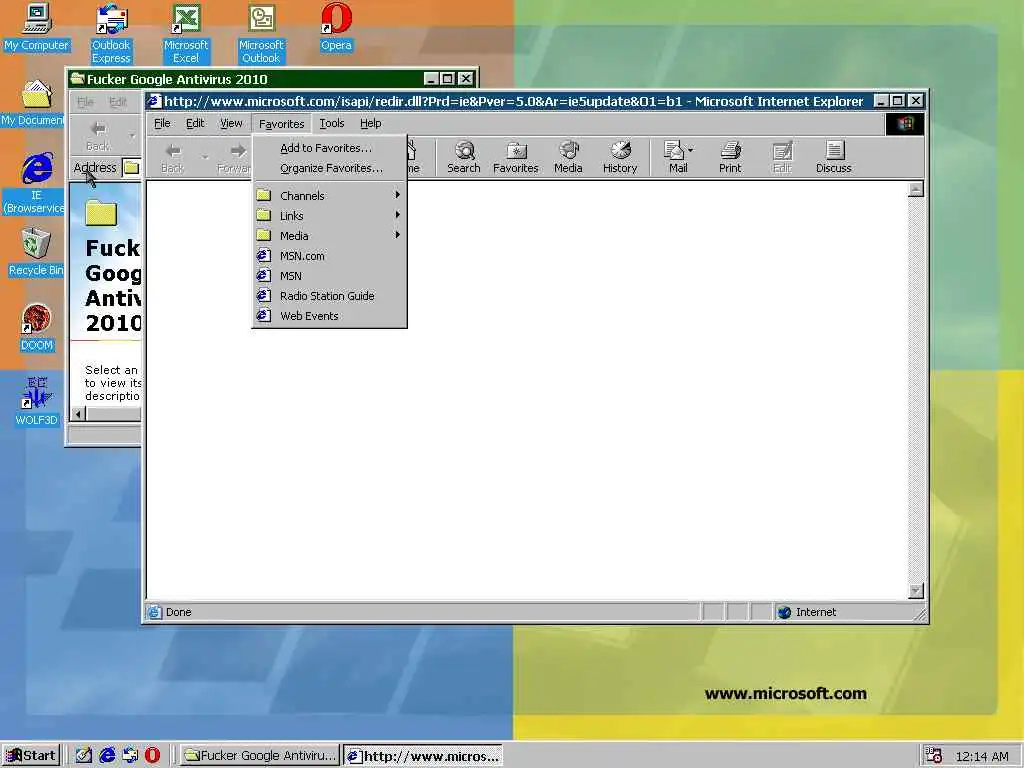The width and height of the screenshot is (1024, 768).
Task: Launch WOLF3D desktop shortcut
Action: click(37, 402)
